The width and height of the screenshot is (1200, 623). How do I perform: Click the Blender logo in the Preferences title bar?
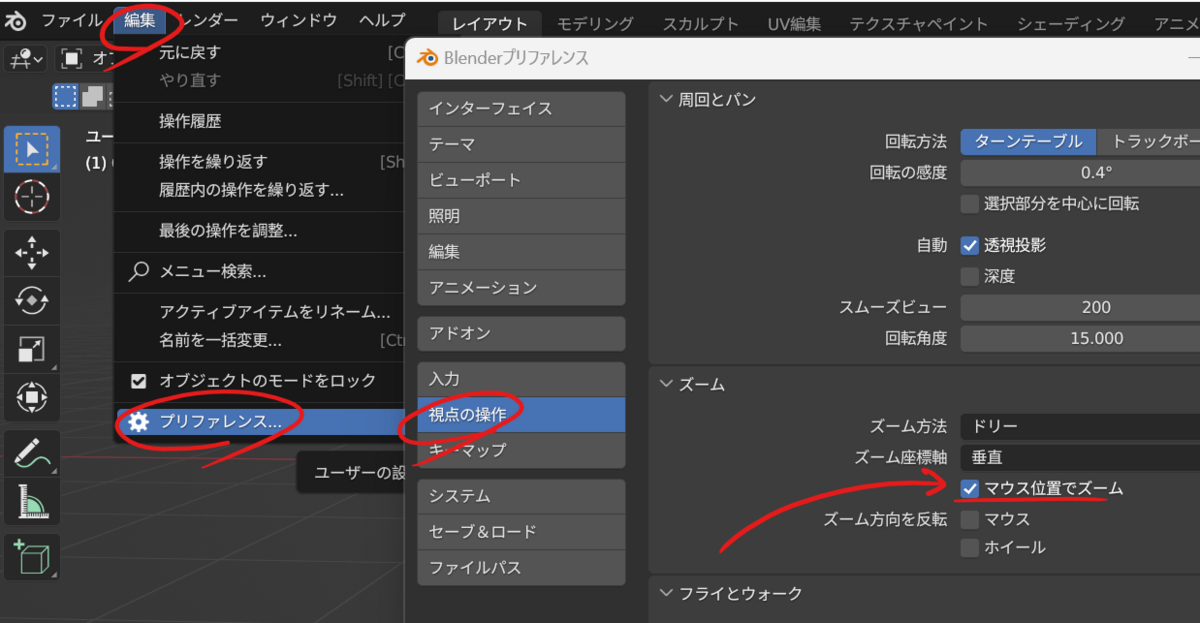[x=429, y=58]
